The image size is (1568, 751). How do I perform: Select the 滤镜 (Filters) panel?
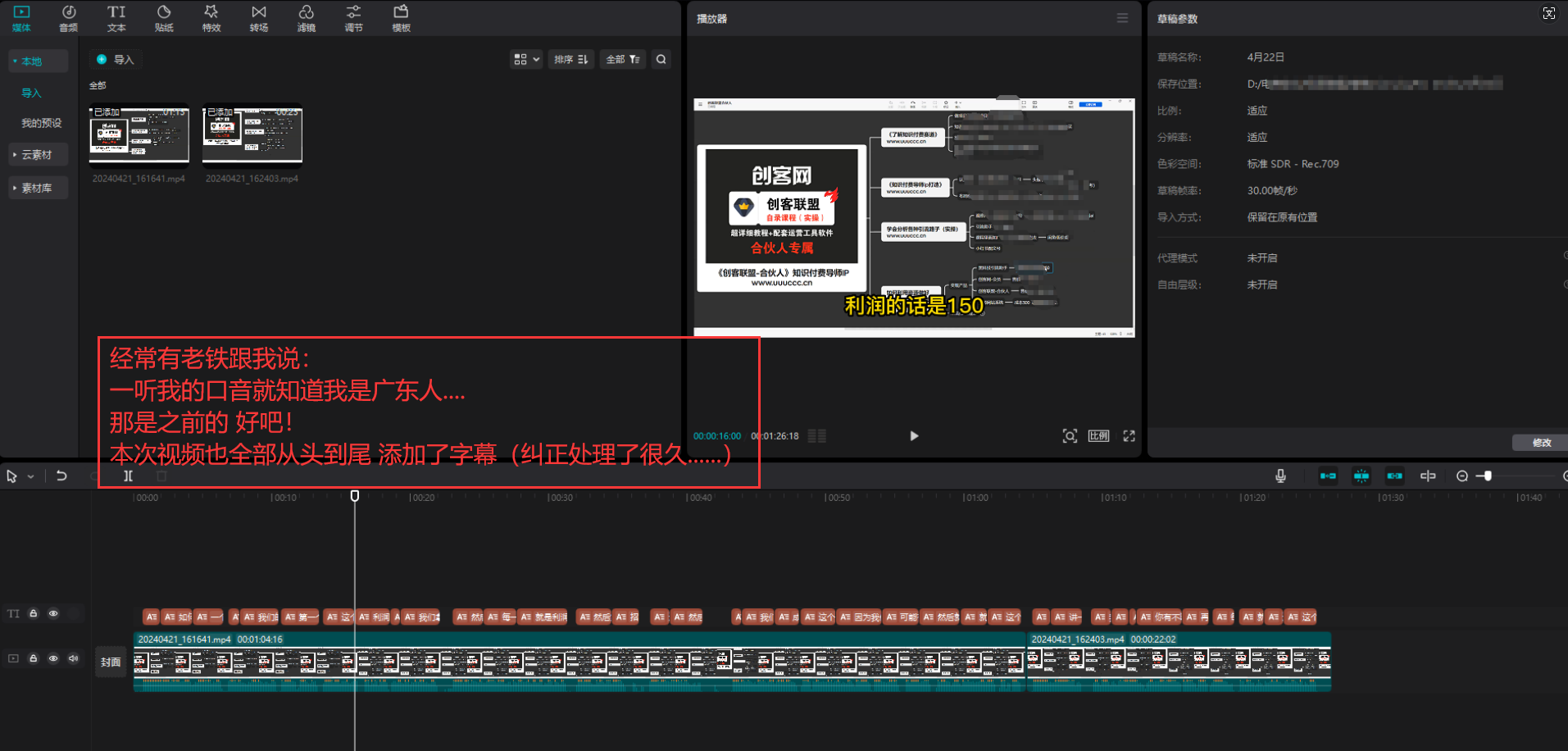pos(306,18)
